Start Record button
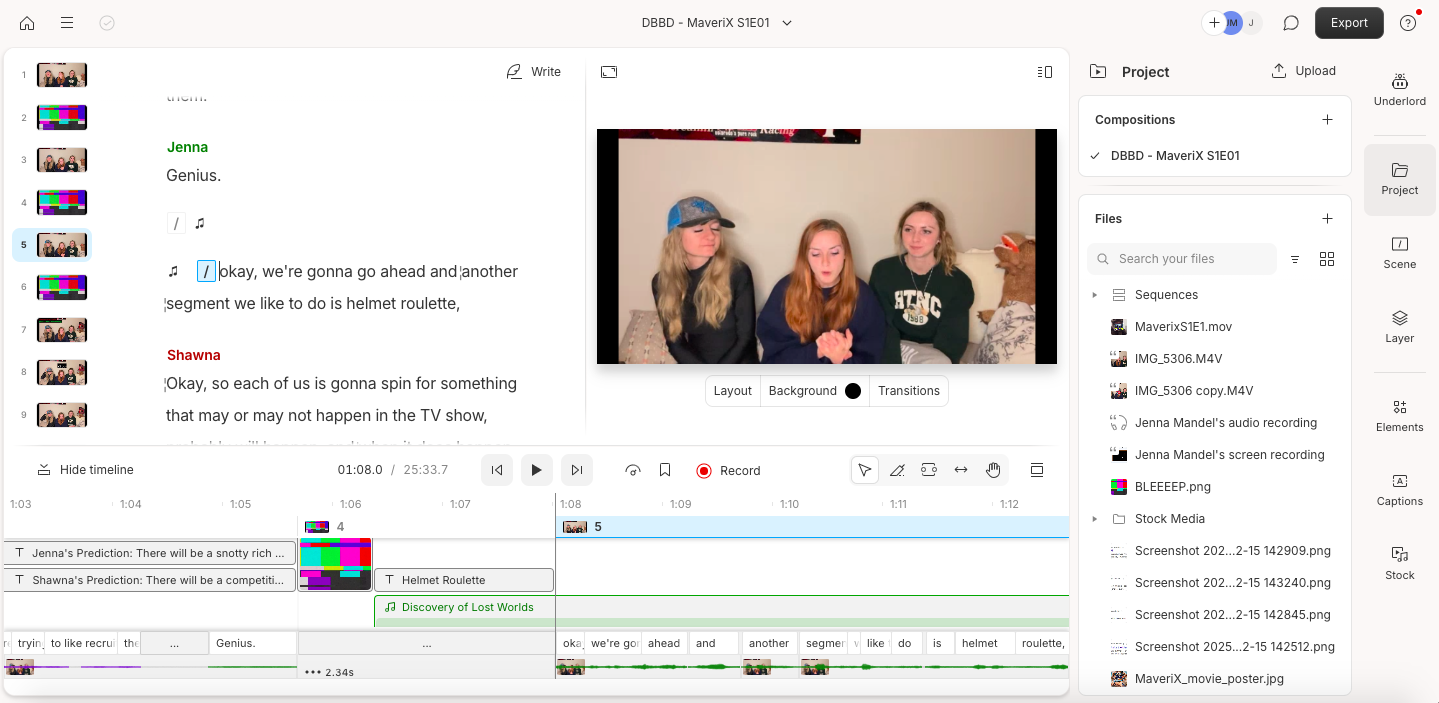Image resolution: width=1439 pixels, height=703 pixels. (729, 470)
